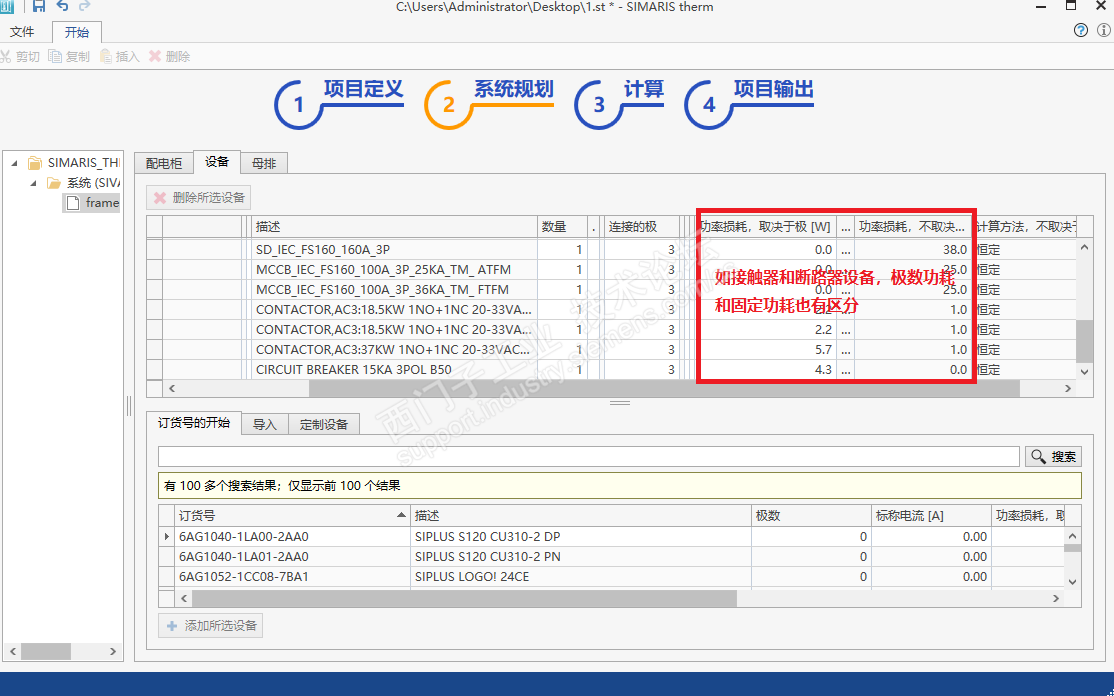
Task: Select row CIRCUIT BREAKER 15KA 3POL B50
Action: pos(611,369)
